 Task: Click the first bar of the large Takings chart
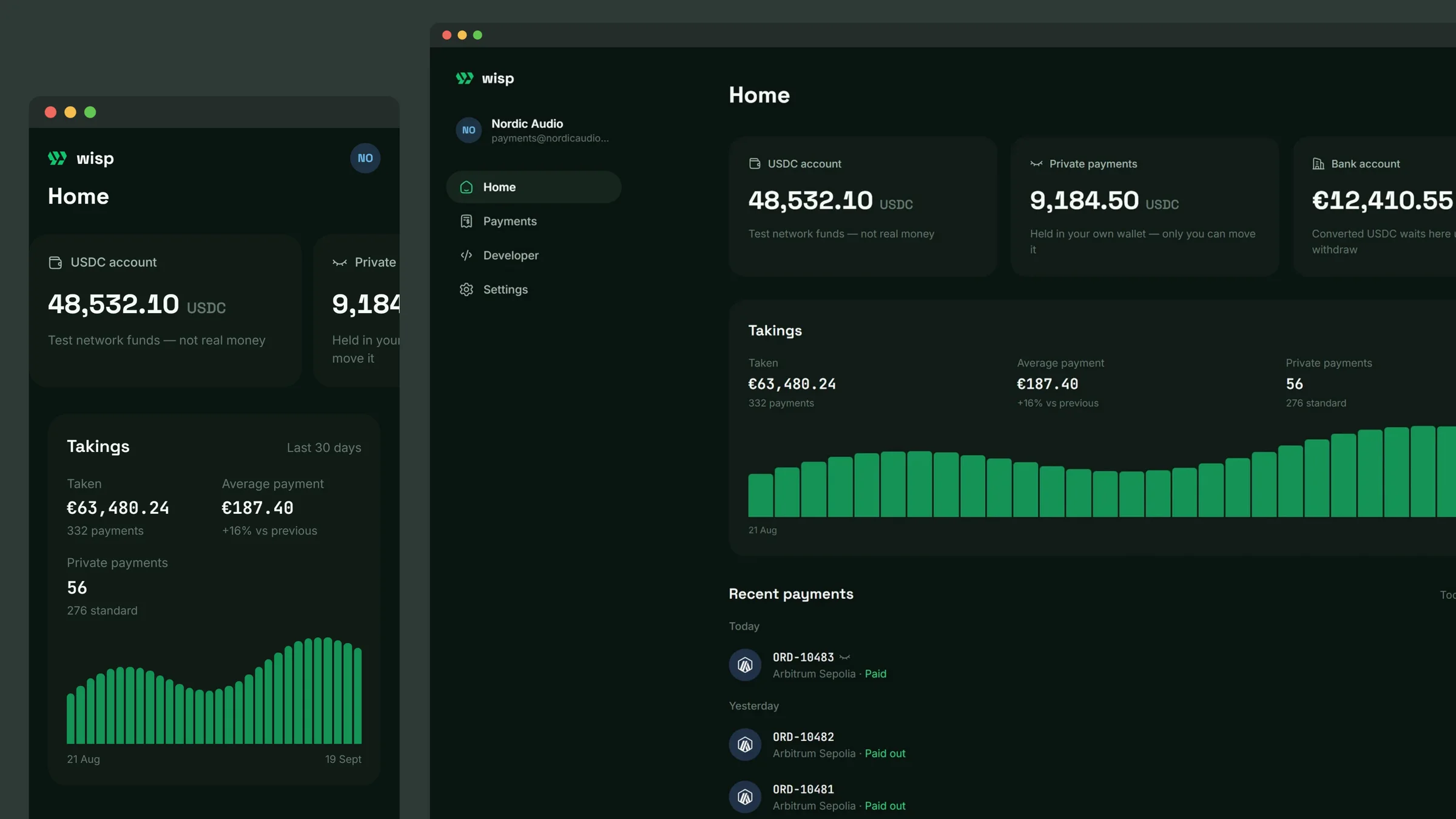(760, 495)
